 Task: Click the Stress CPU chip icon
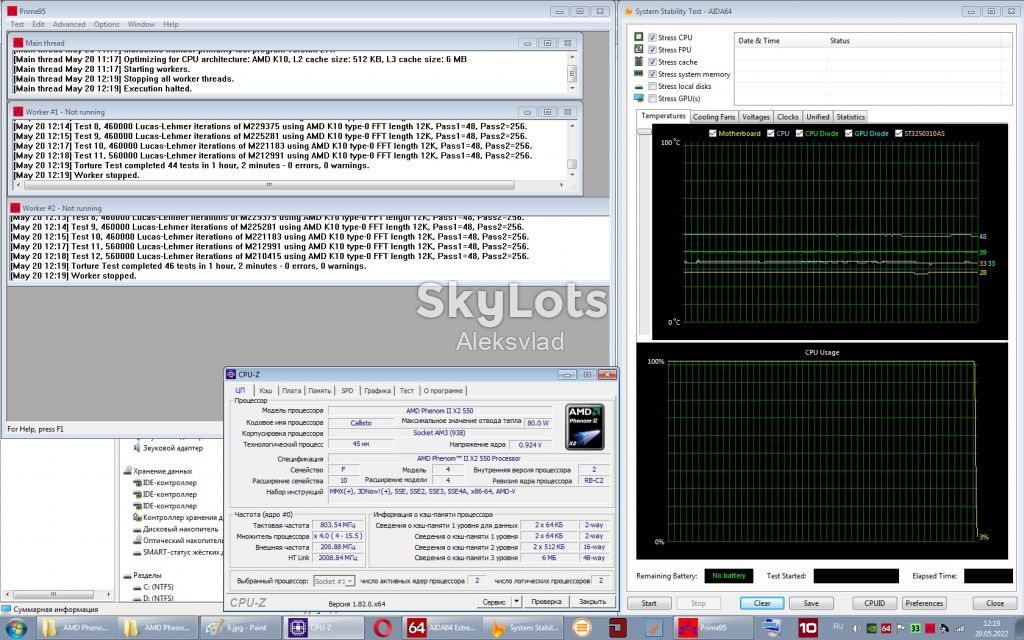tap(639, 37)
